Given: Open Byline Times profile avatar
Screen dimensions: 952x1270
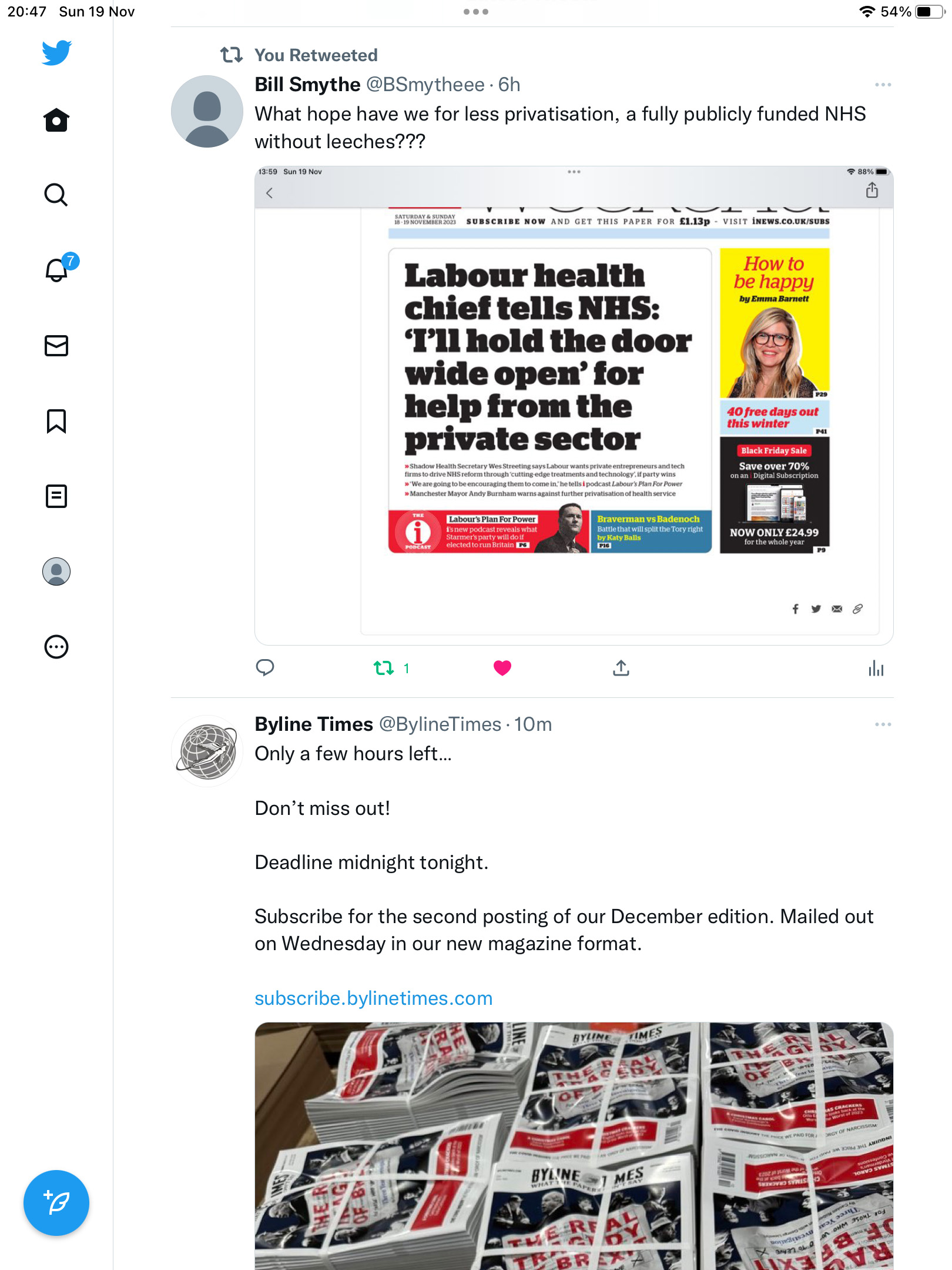Looking at the screenshot, I should (x=207, y=751).
